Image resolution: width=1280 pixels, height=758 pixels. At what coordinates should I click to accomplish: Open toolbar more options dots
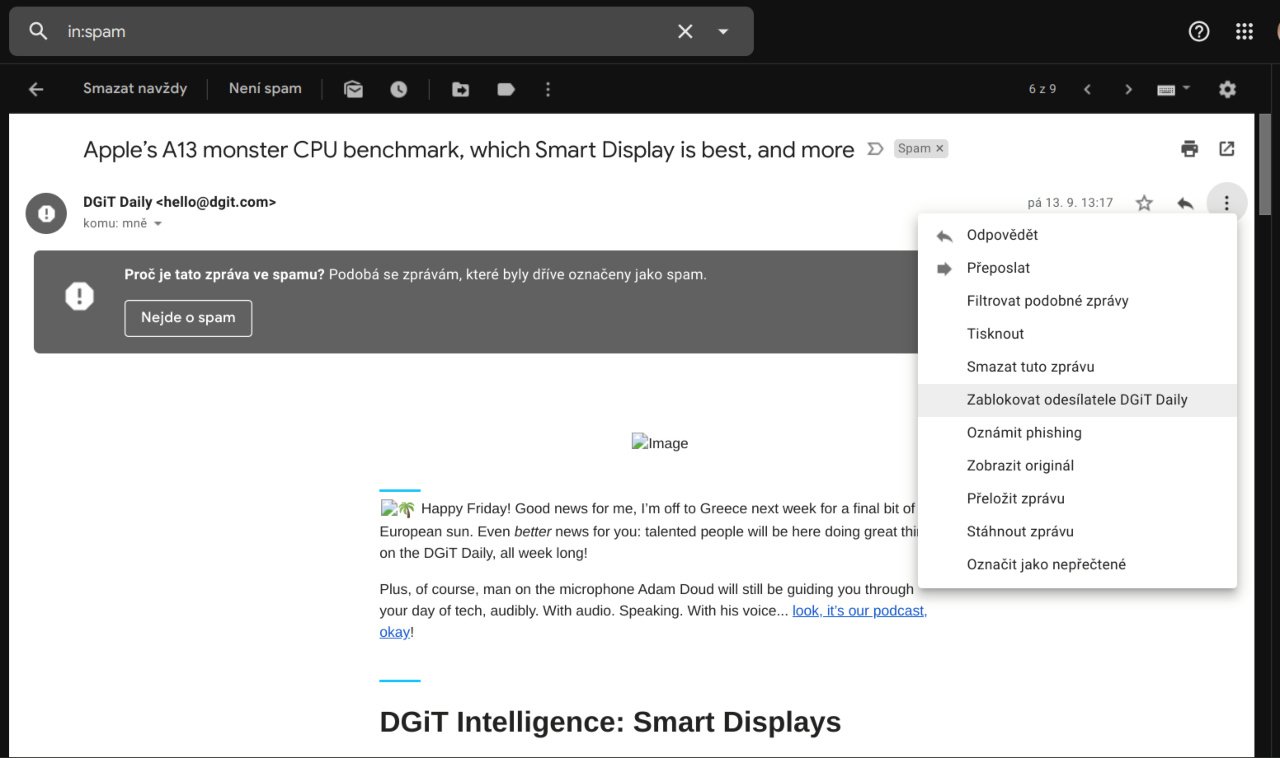pyautogui.click(x=547, y=89)
